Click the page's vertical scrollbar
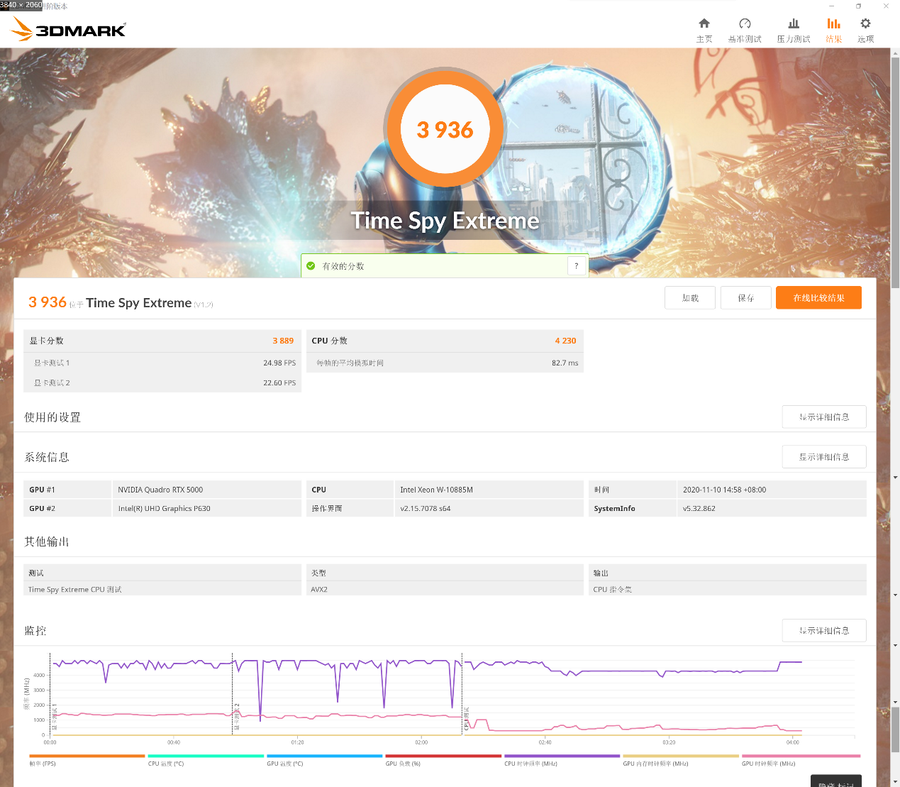The width and height of the screenshot is (900, 787). pyautogui.click(x=894, y=400)
